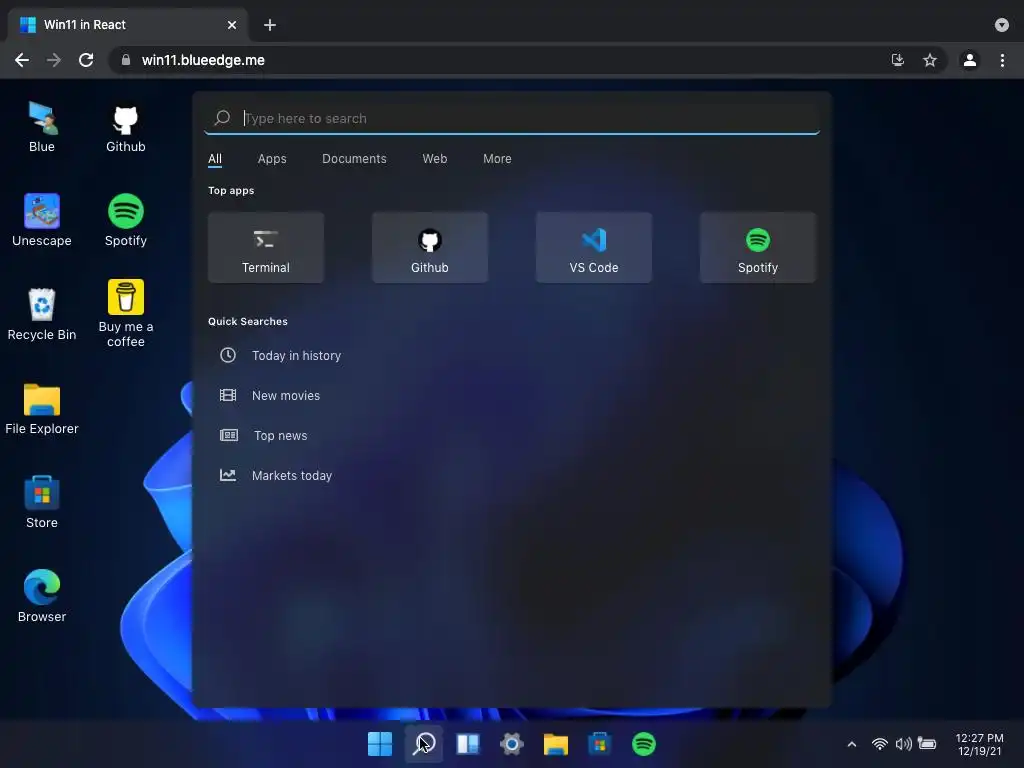Screen dimensions: 1024x768
Task: Click the volume speaker tray icon
Action: tap(904, 744)
